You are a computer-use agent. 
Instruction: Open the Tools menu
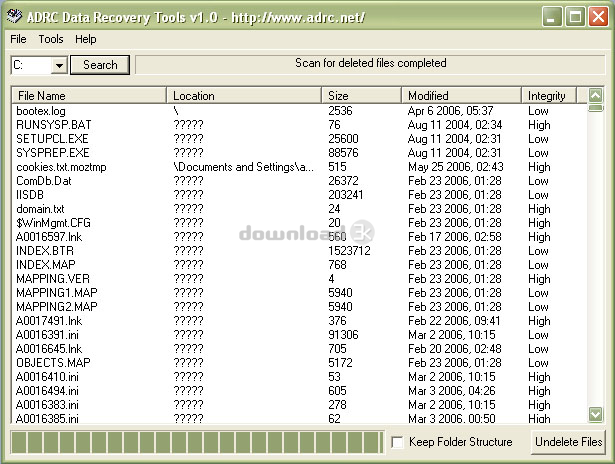[51, 39]
